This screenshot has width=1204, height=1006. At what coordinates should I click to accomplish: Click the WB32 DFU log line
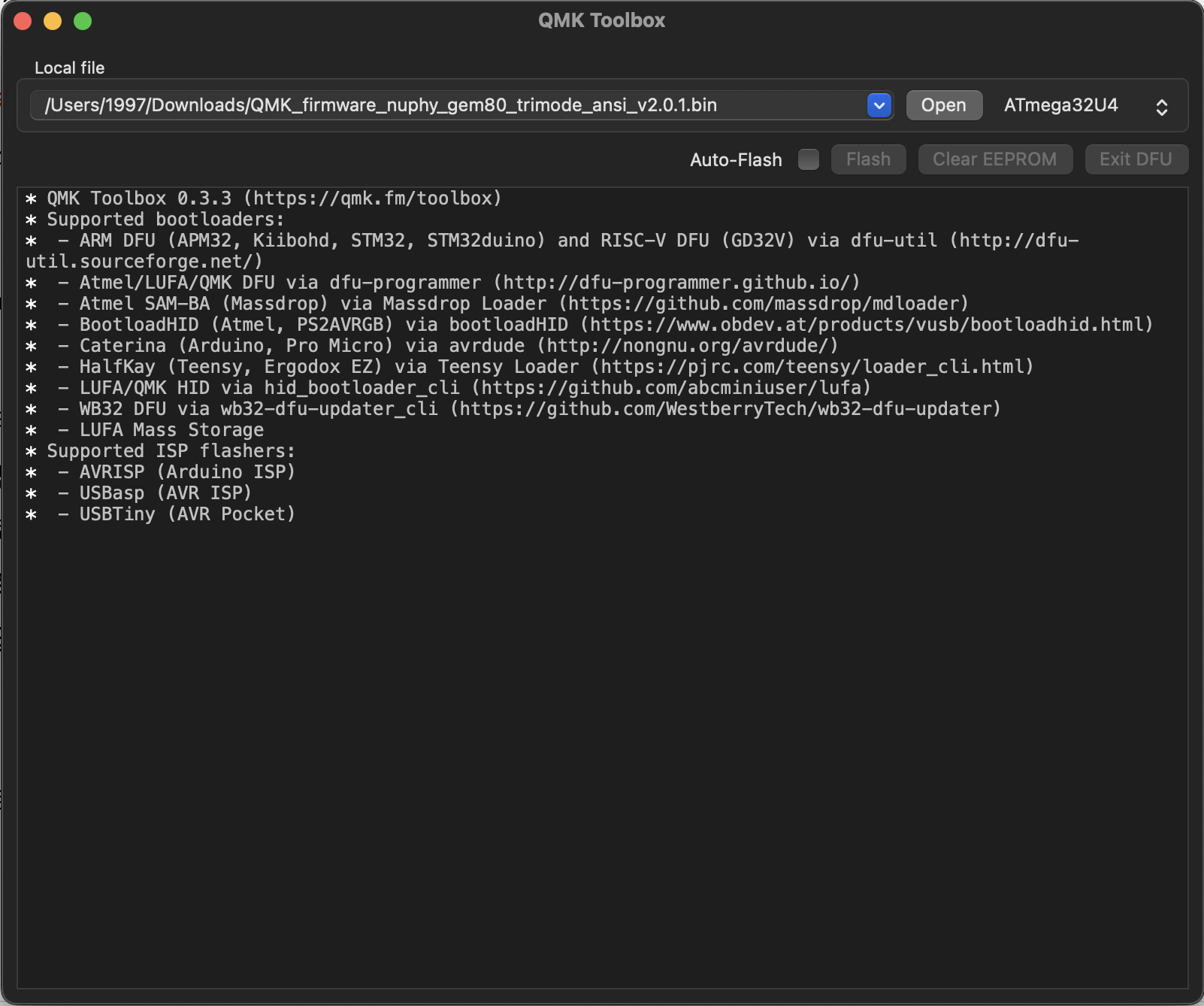click(x=513, y=409)
